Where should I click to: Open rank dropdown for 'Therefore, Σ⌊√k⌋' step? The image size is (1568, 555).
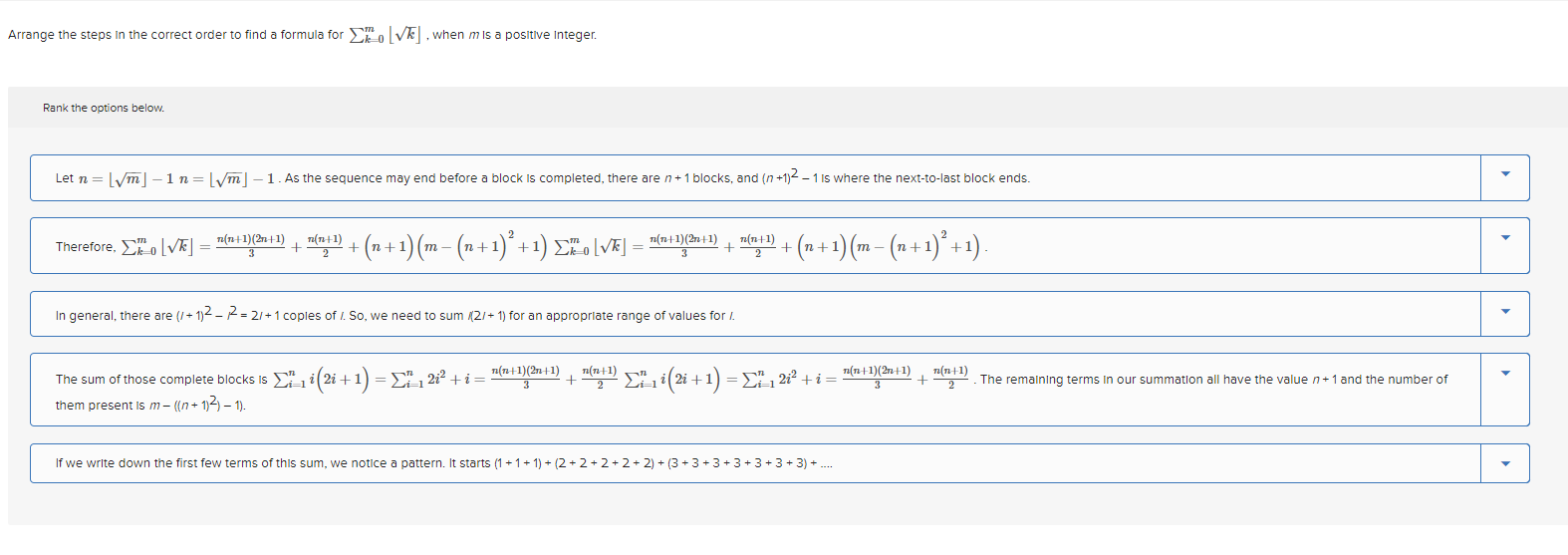click(1504, 245)
